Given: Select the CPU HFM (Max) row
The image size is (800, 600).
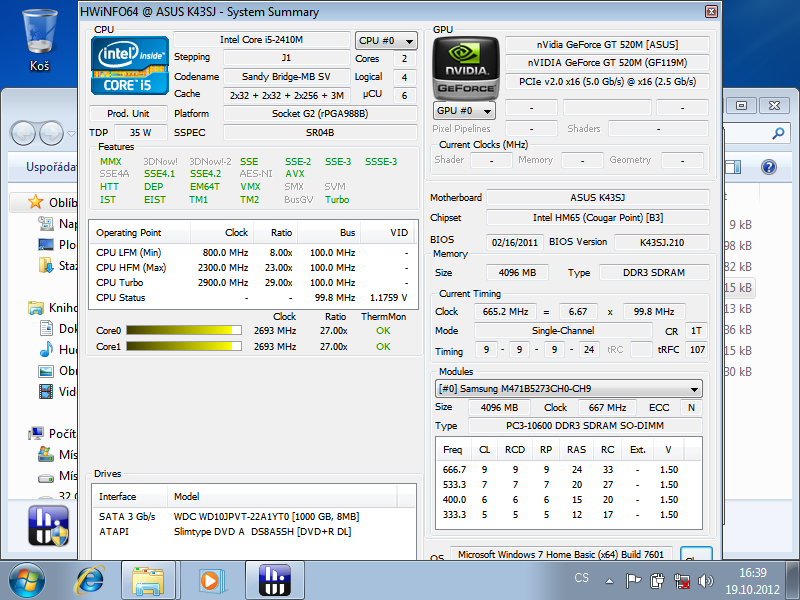Looking at the screenshot, I should [253, 267].
